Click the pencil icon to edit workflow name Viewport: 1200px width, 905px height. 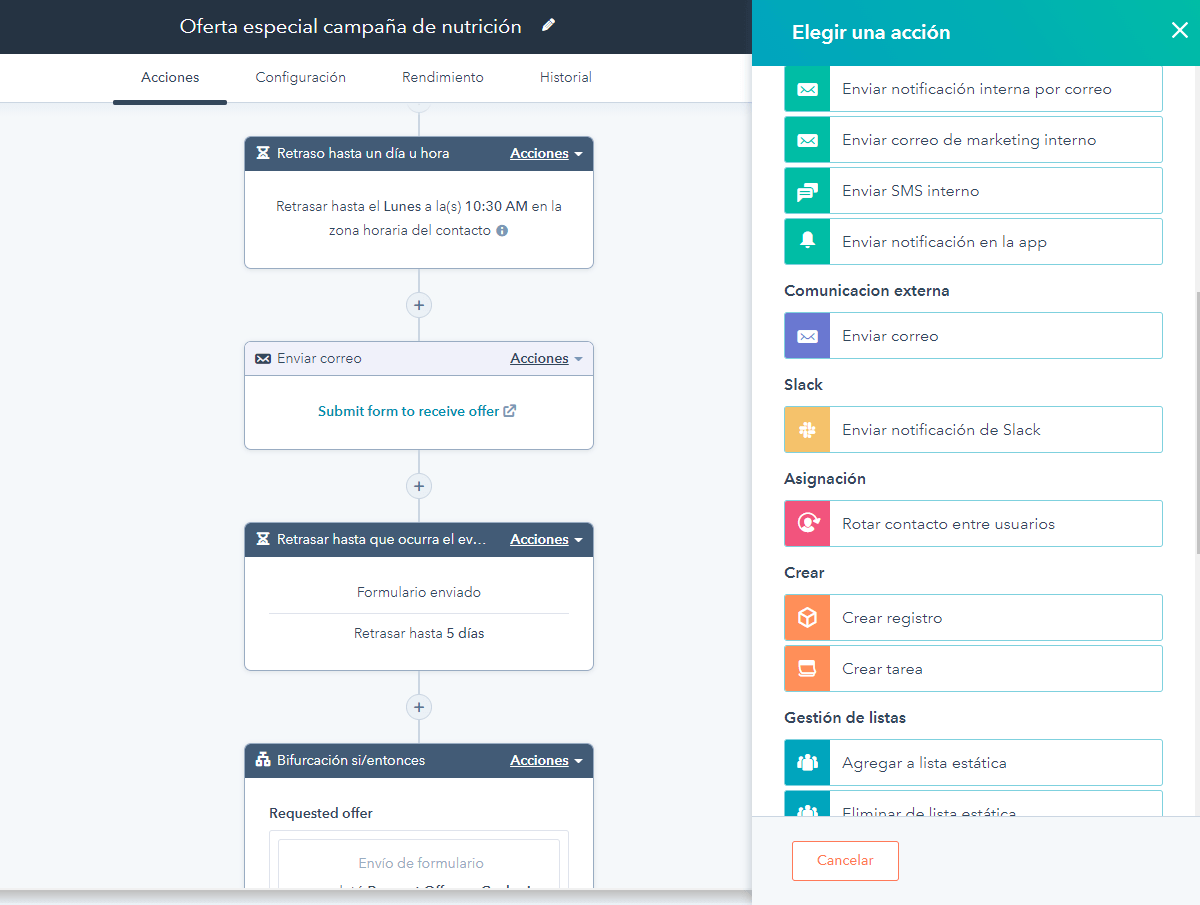tap(548, 26)
